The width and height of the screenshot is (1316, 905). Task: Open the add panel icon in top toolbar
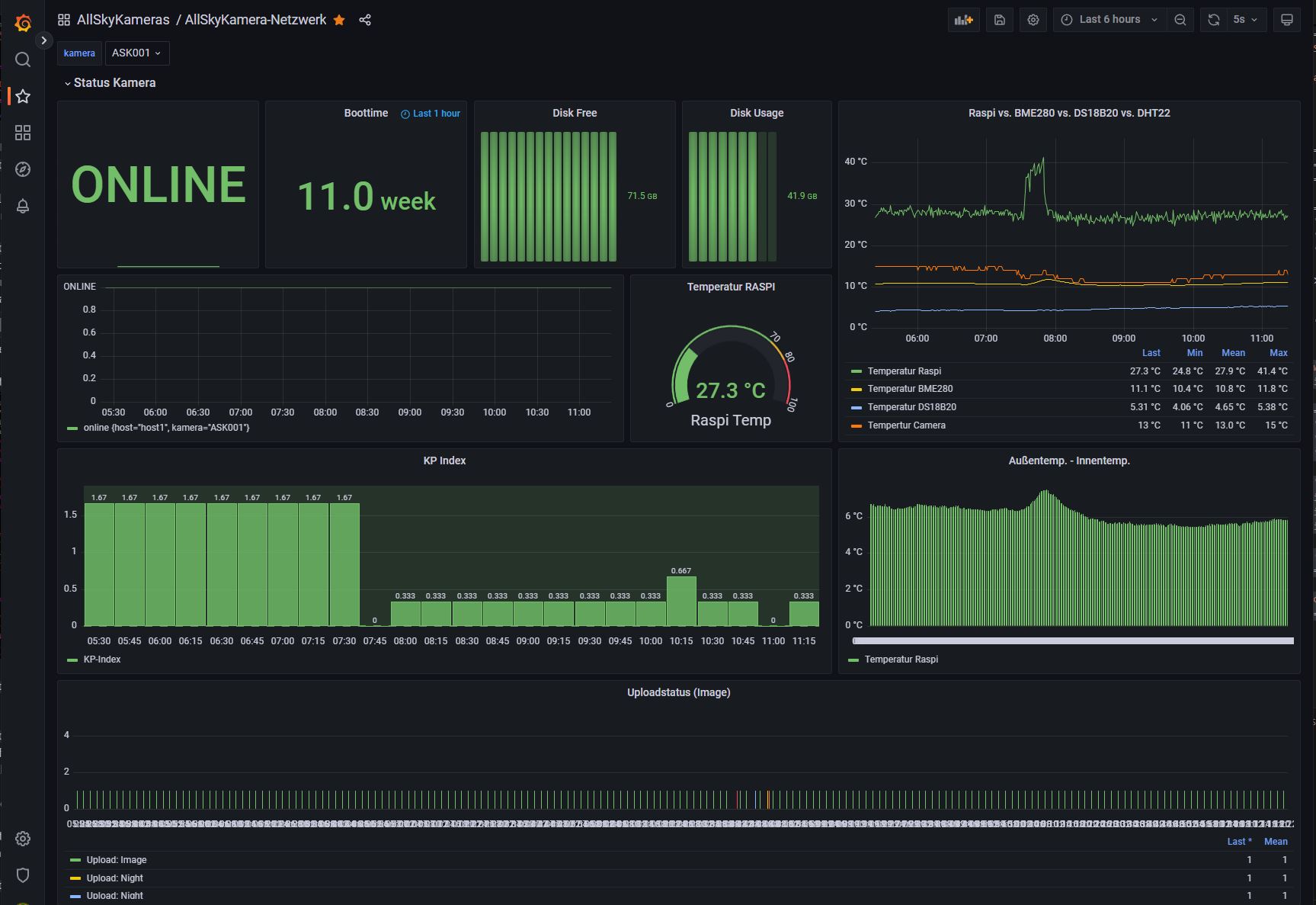click(x=963, y=20)
